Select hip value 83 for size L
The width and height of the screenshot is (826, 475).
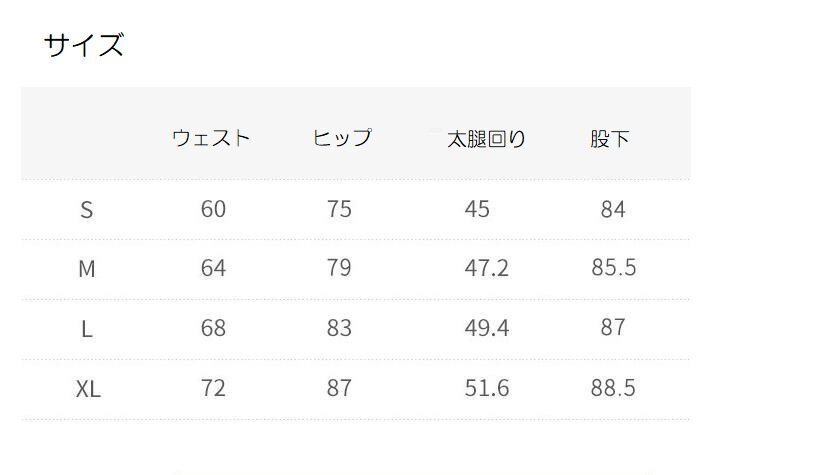point(339,328)
